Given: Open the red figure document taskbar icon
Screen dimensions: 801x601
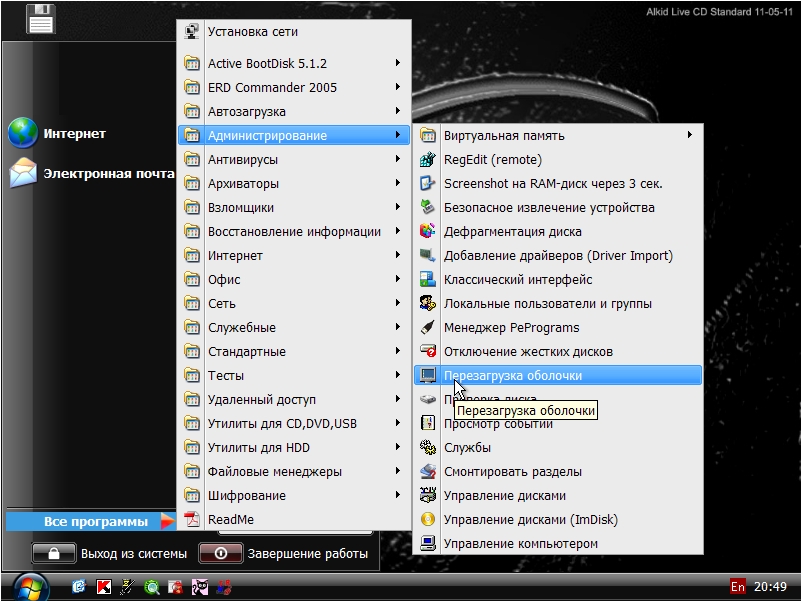Looking at the screenshot, I should click(176, 587).
